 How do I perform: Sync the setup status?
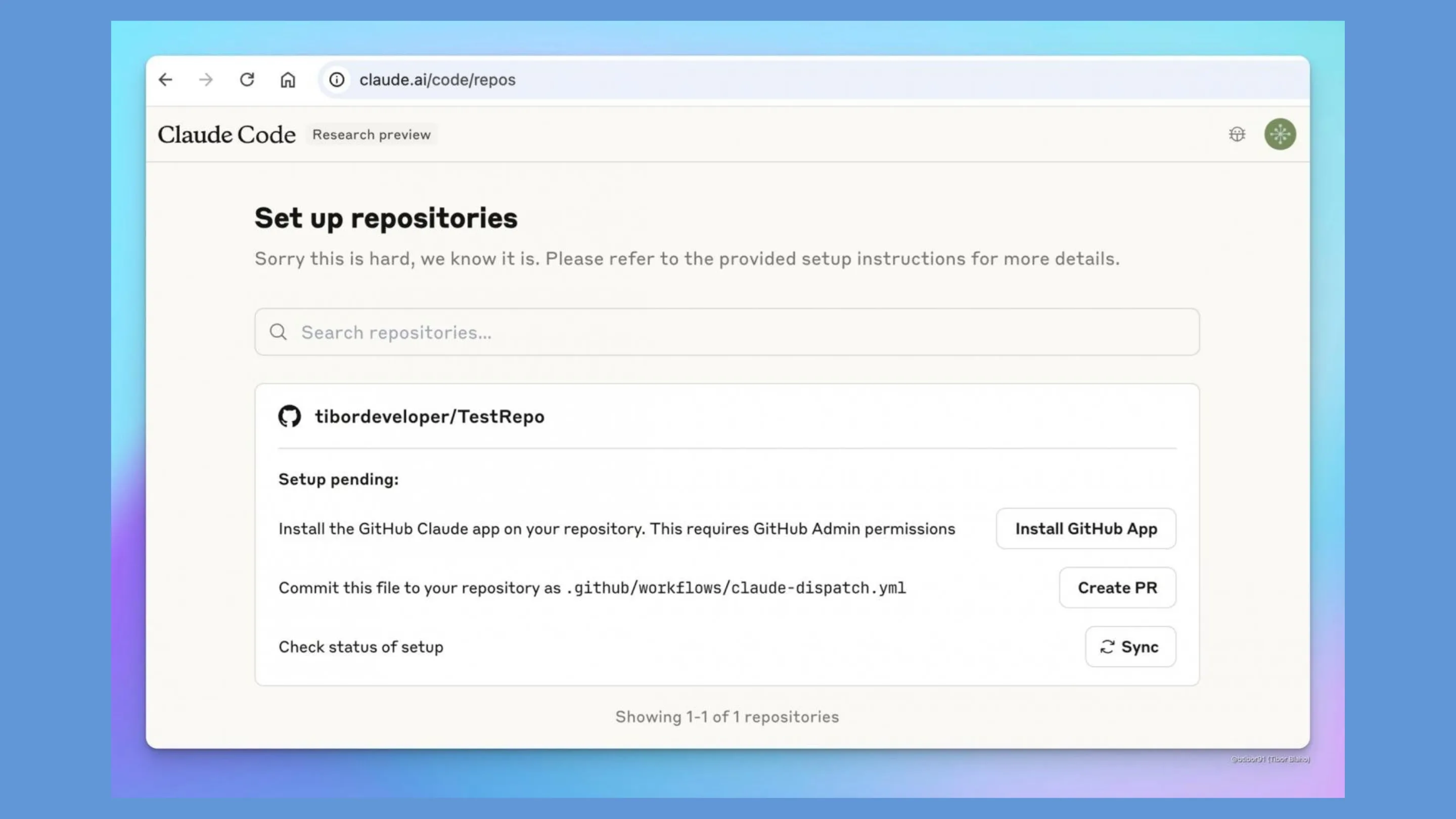[x=1130, y=647]
